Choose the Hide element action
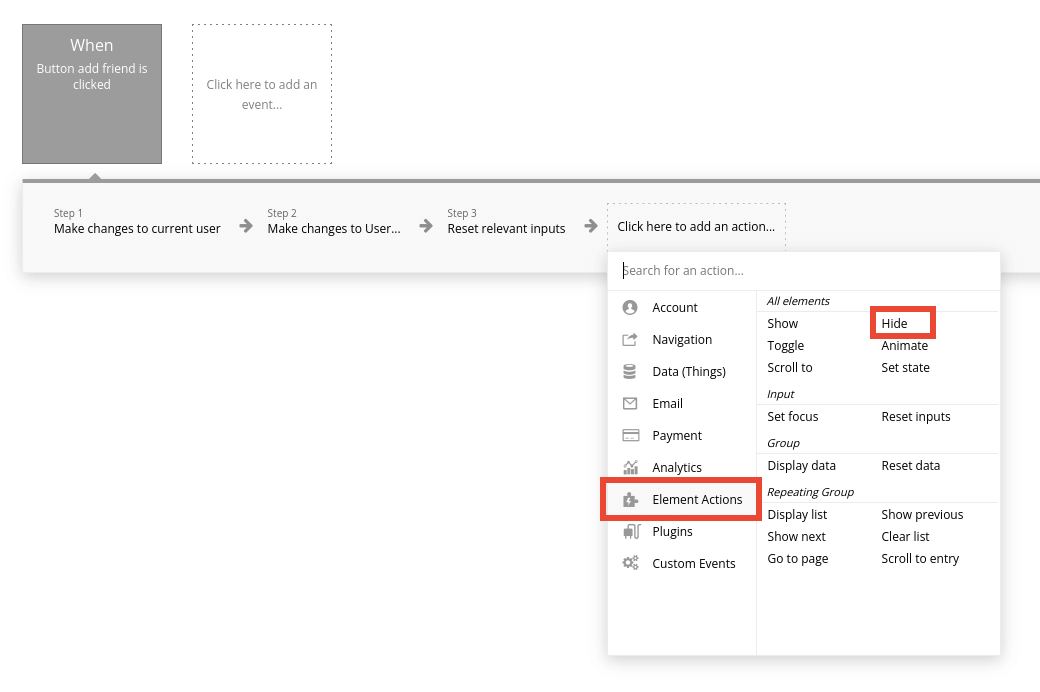This screenshot has height=692, width=1040. [x=894, y=324]
